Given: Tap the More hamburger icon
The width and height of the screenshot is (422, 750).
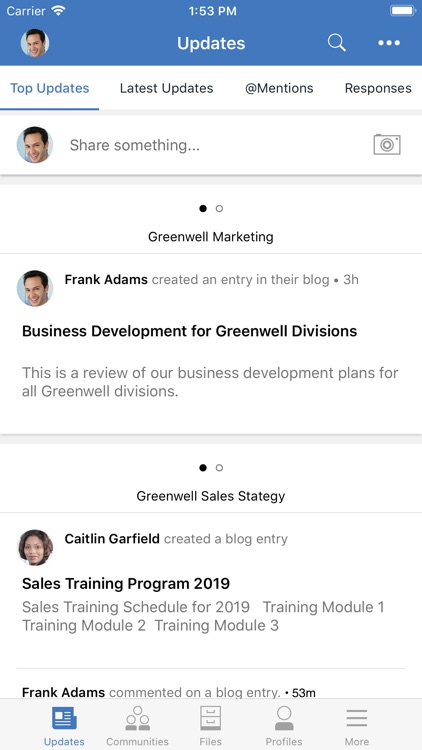Looking at the screenshot, I should (356, 718).
